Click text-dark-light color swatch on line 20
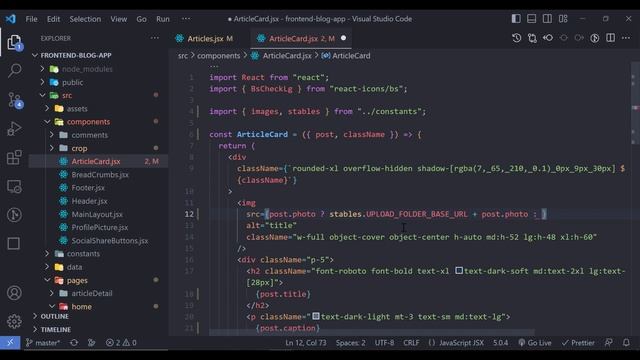The height and width of the screenshot is (360, 640). (x=316, y=316)
